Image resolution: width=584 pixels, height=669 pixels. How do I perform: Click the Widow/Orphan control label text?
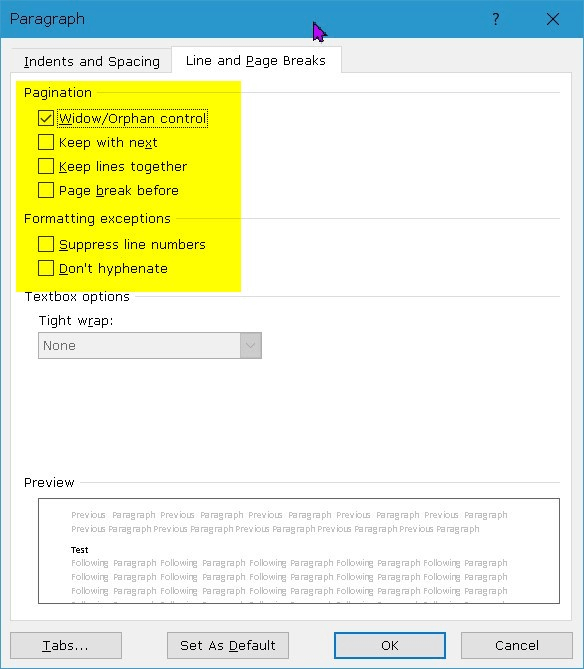click(133, 118)
